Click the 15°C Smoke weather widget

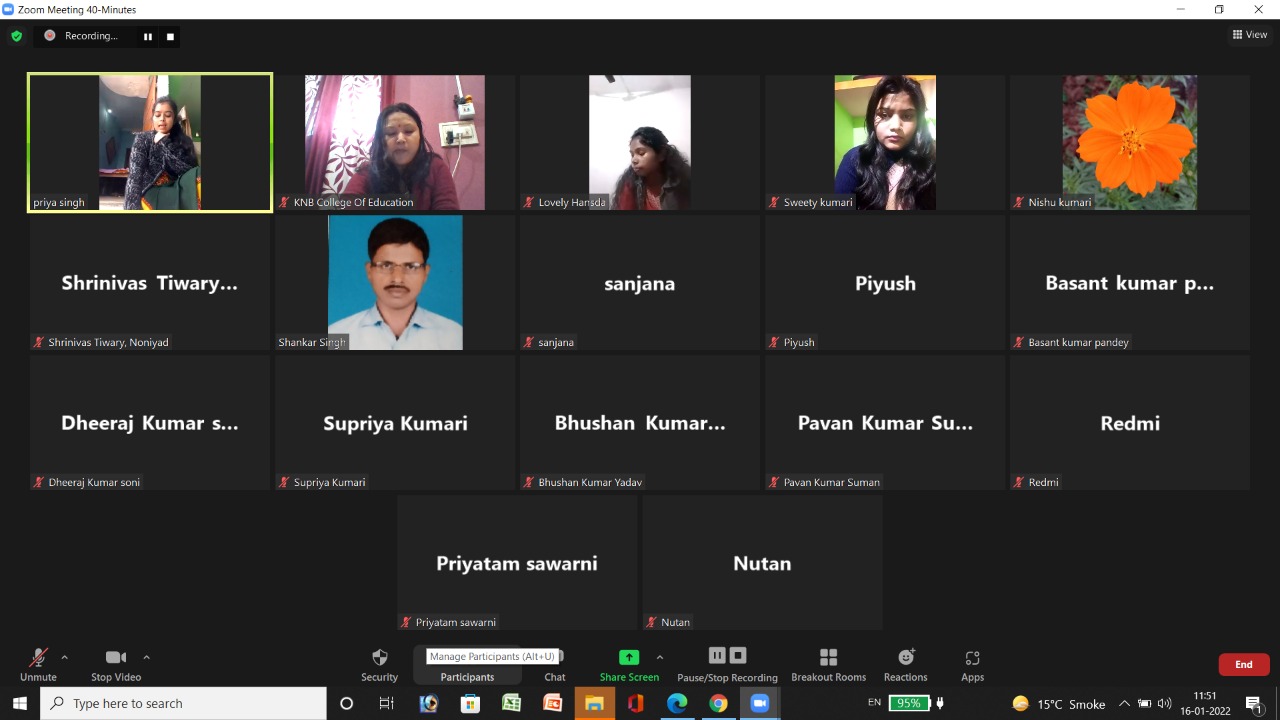(1058, 703)
